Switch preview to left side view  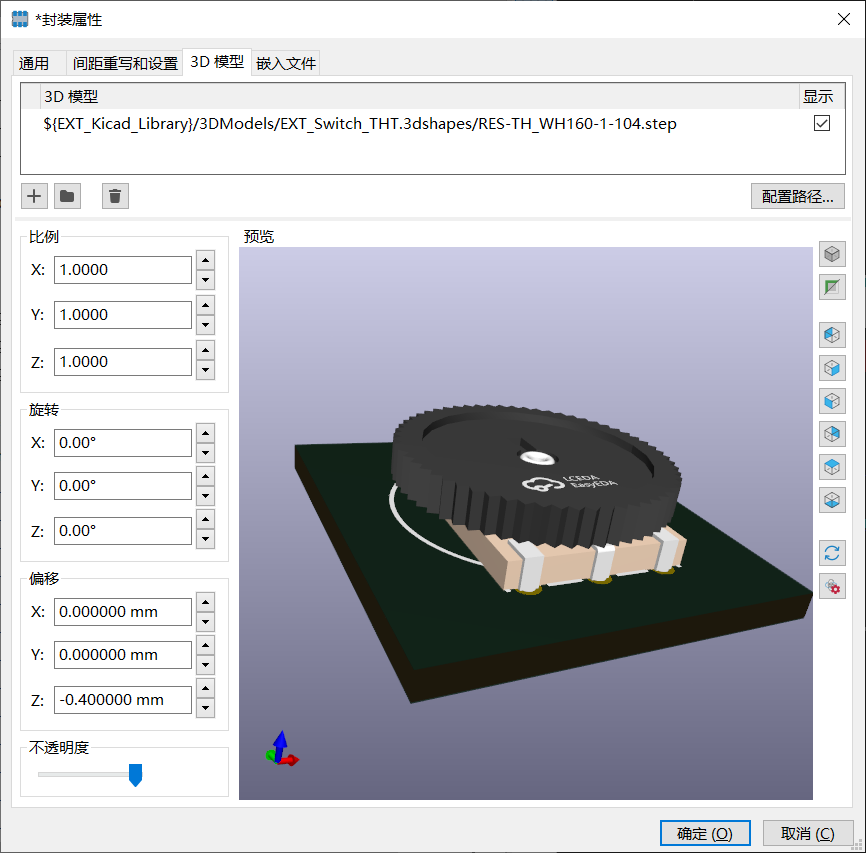[x=832, y=334]
